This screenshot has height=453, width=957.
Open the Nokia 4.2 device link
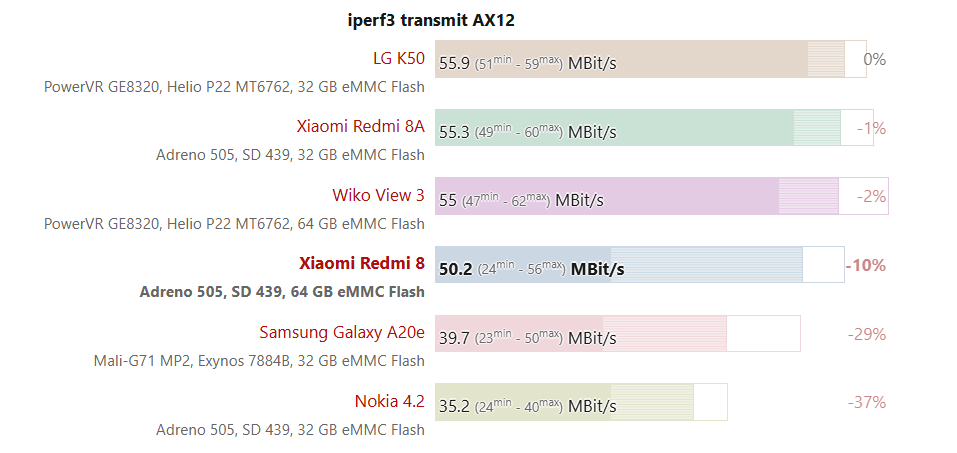(389, 401)
